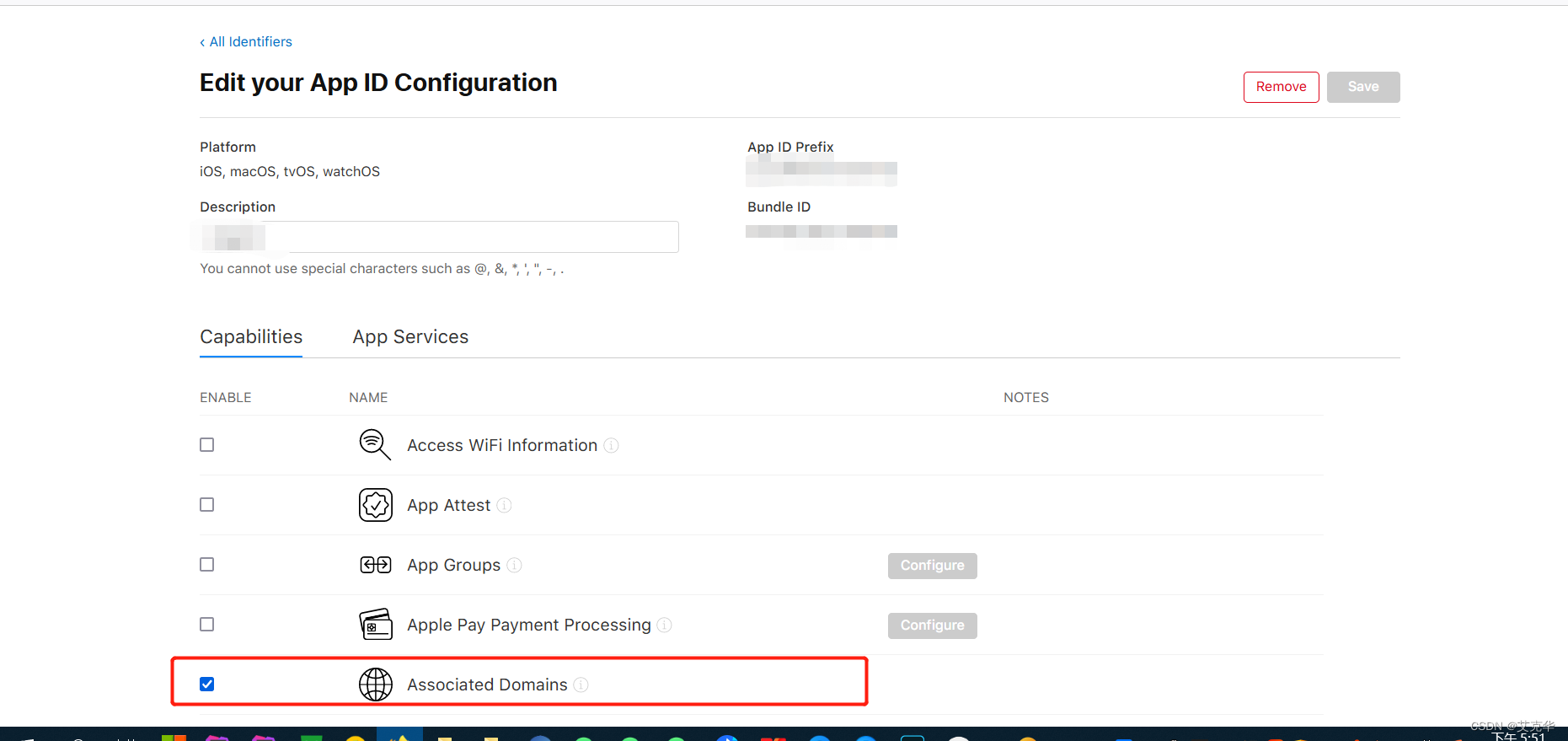Open info tooltip for Access WiFi Information
The width and height of the screenshot is (1568, 741).
[x=612, y=445]
